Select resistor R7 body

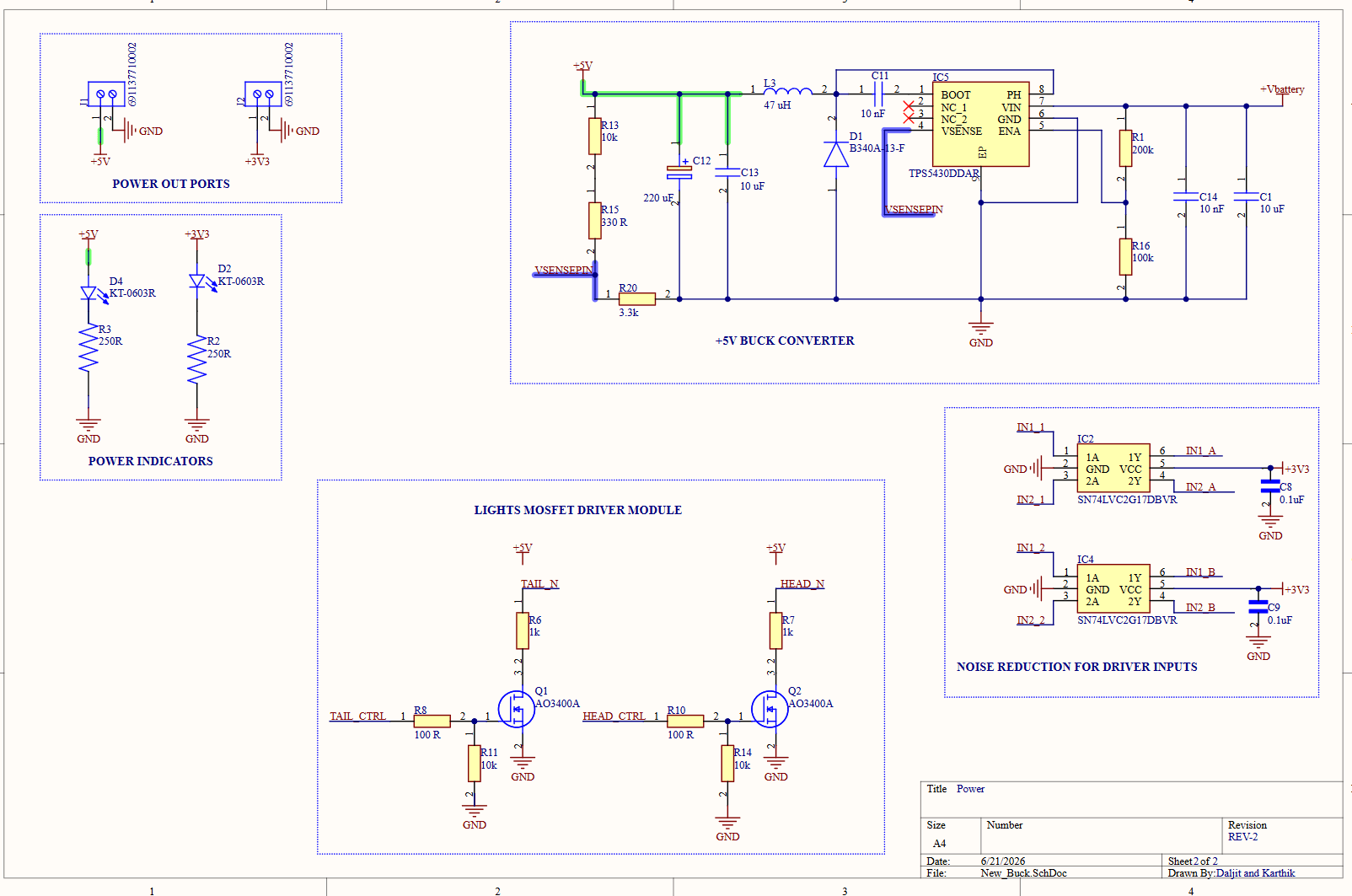775,630
